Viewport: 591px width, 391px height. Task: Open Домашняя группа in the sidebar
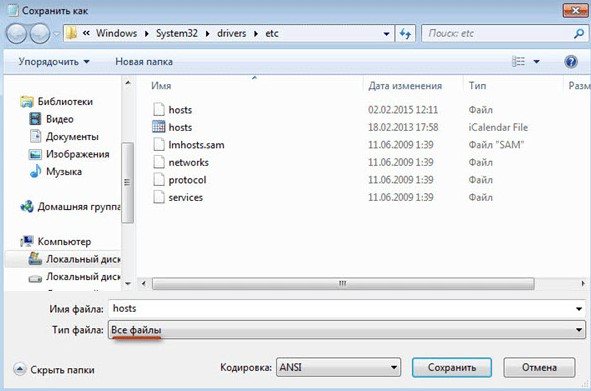click(x=79, y=207)
